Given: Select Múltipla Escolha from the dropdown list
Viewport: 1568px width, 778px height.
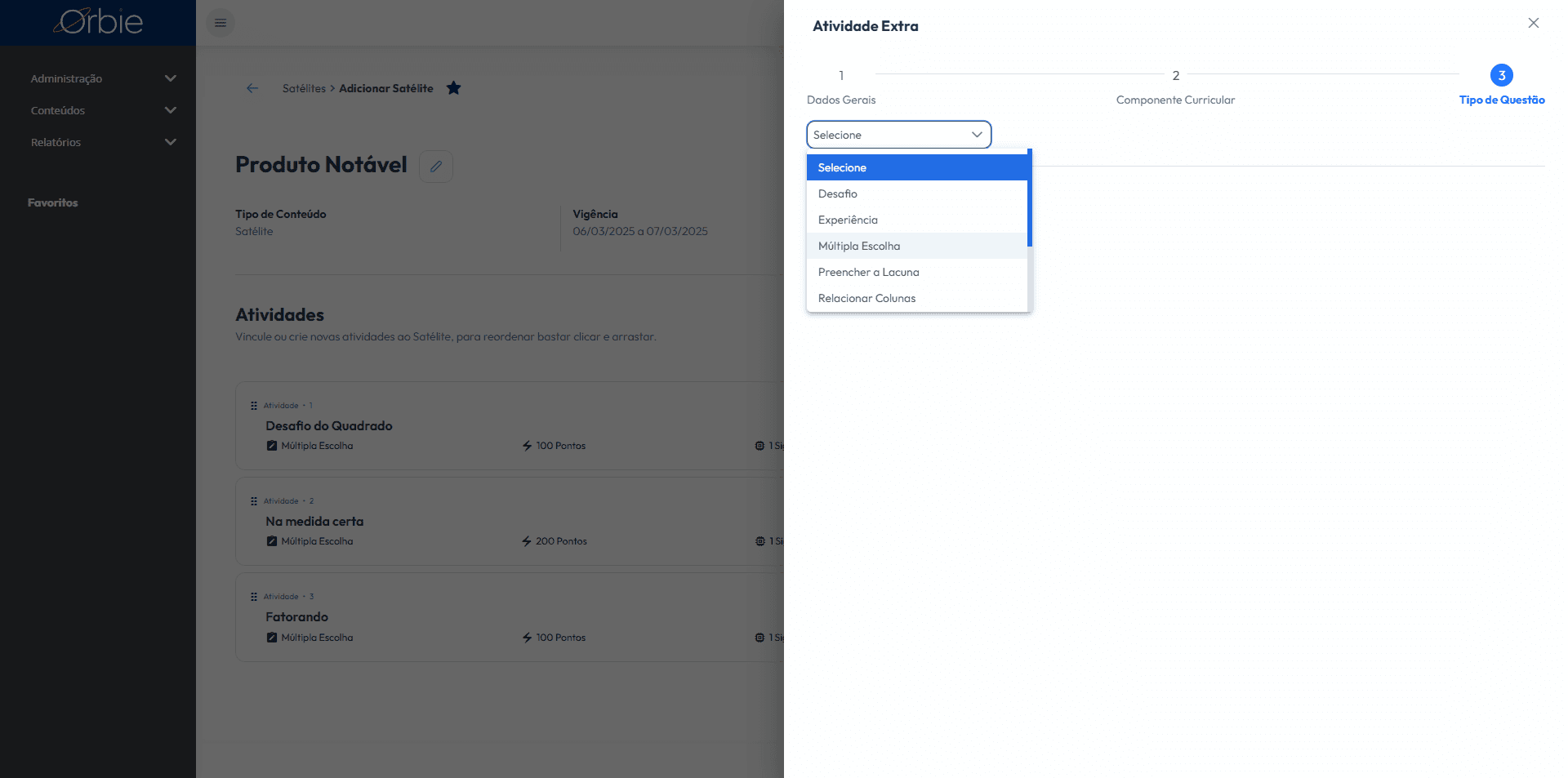Looking at the screenshot, I should pos(916,246).
